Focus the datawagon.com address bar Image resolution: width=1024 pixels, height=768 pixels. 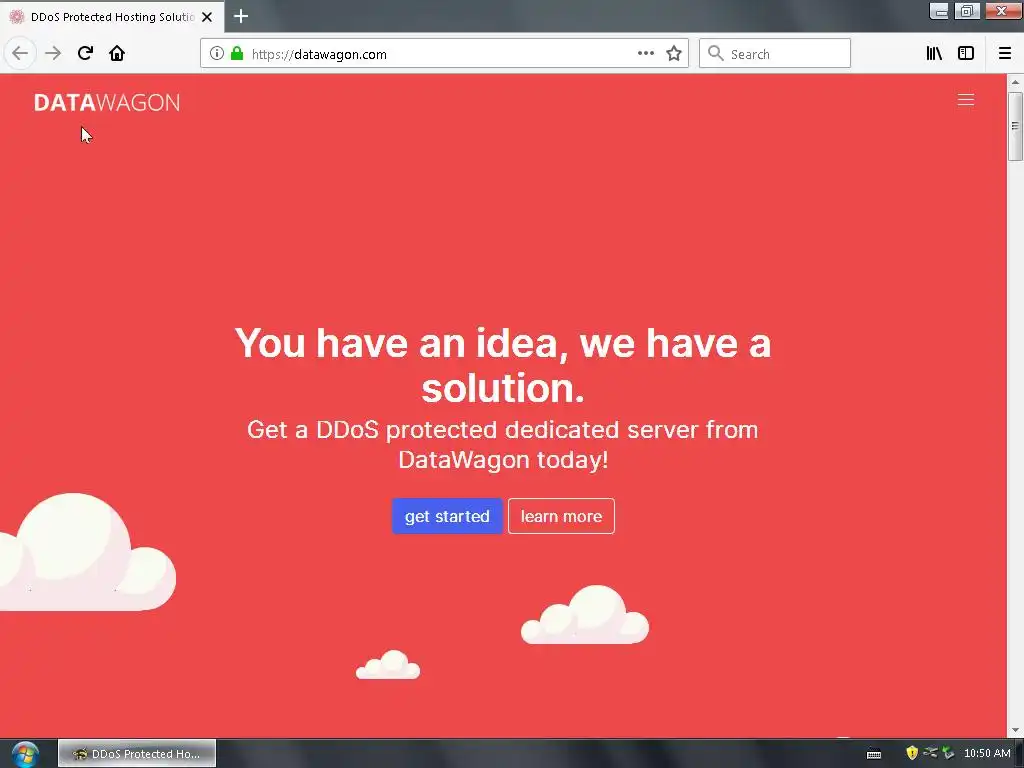click(x=444, y=54)
